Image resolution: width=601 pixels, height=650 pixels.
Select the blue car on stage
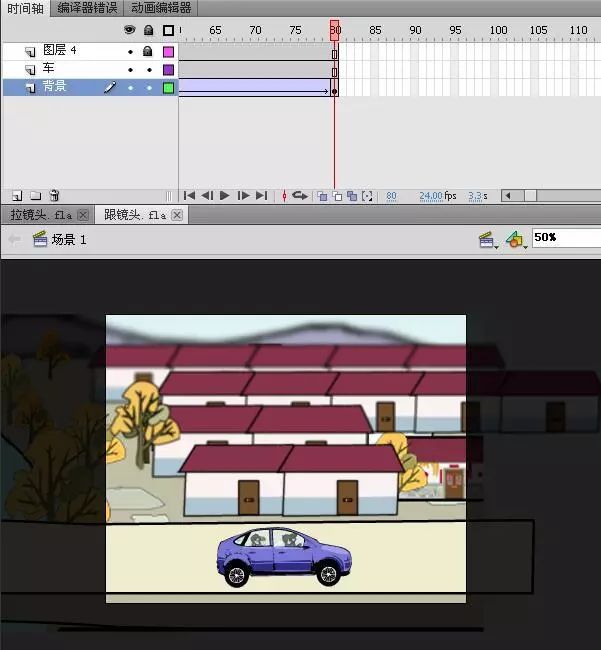[284, 557]
